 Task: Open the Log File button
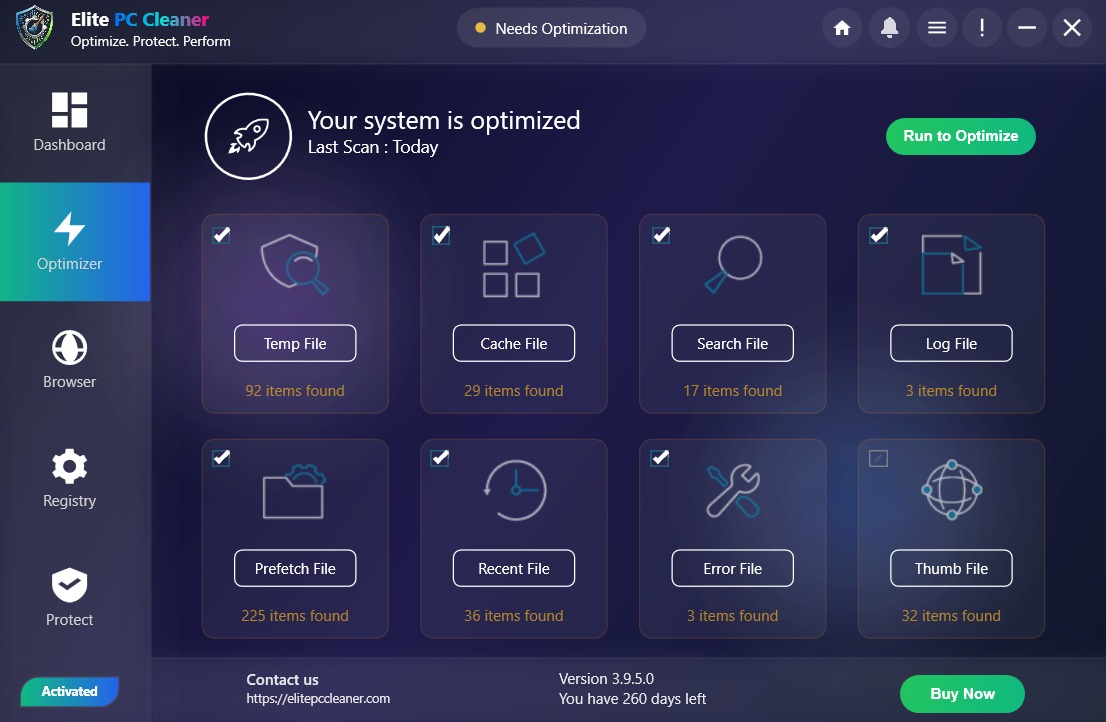951,343
